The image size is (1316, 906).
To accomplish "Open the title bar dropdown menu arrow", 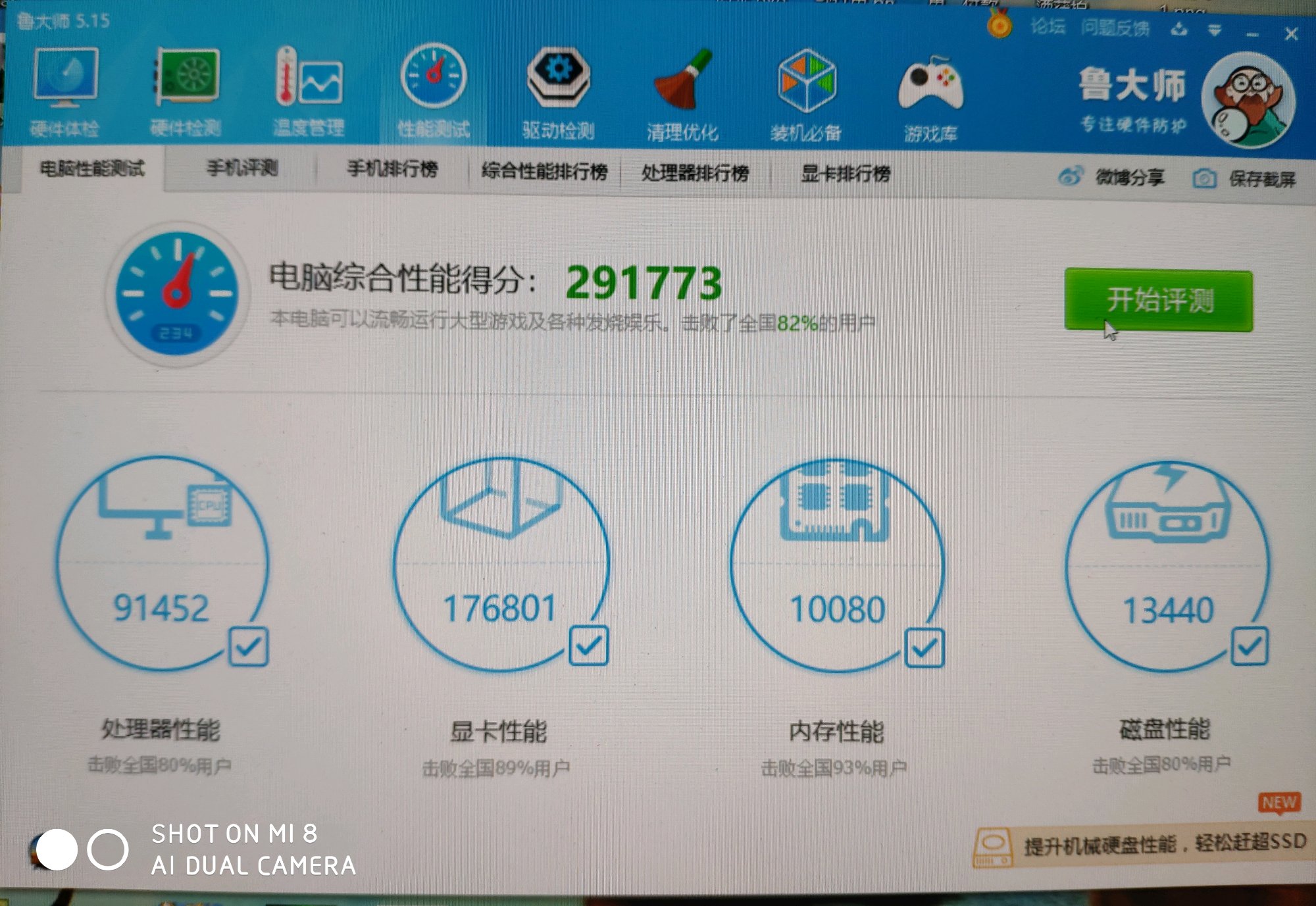I will click(1215, 30).
